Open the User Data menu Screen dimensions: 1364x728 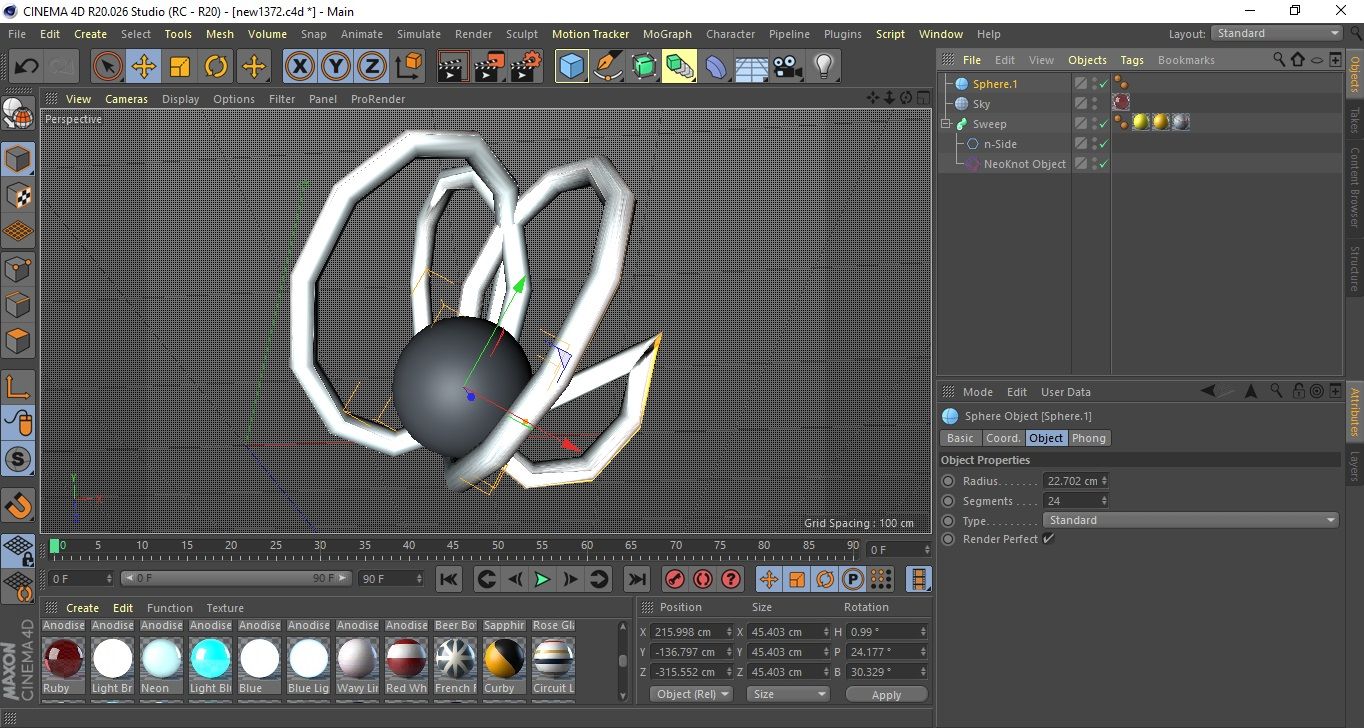tap(1066, 392)
